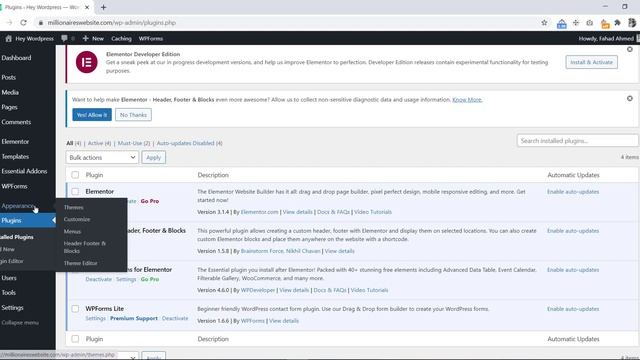Open Dashboard in the sidebar
This screenshot has height=360, width=640.
(x=16, y=58)
